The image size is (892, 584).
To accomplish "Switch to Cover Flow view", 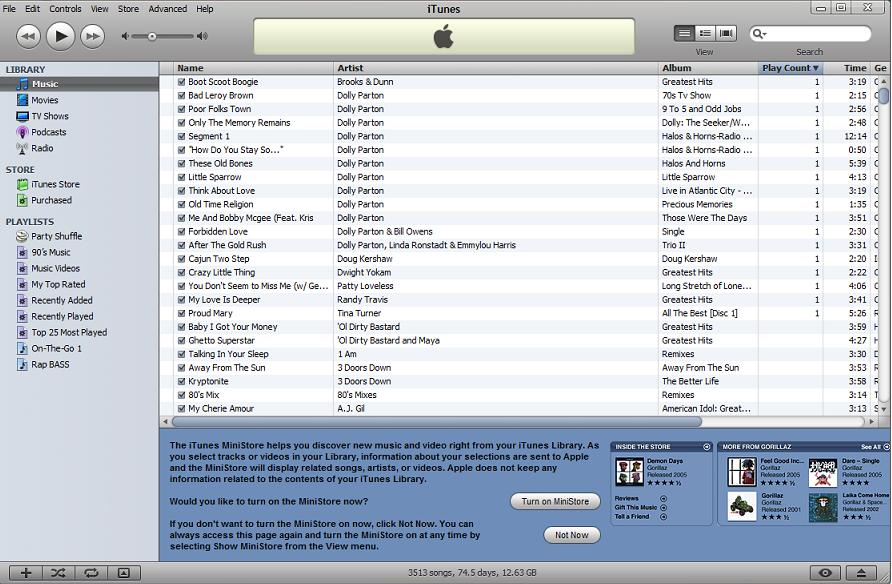I will coord(726,34).
